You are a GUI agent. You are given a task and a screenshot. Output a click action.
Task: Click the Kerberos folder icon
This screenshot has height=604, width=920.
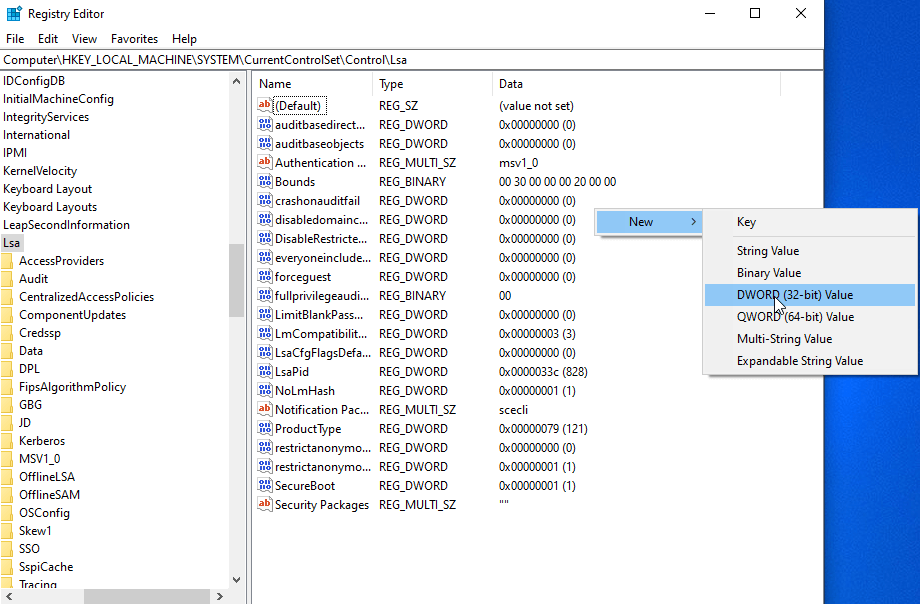pyautogui.click(x=7, y=441)
